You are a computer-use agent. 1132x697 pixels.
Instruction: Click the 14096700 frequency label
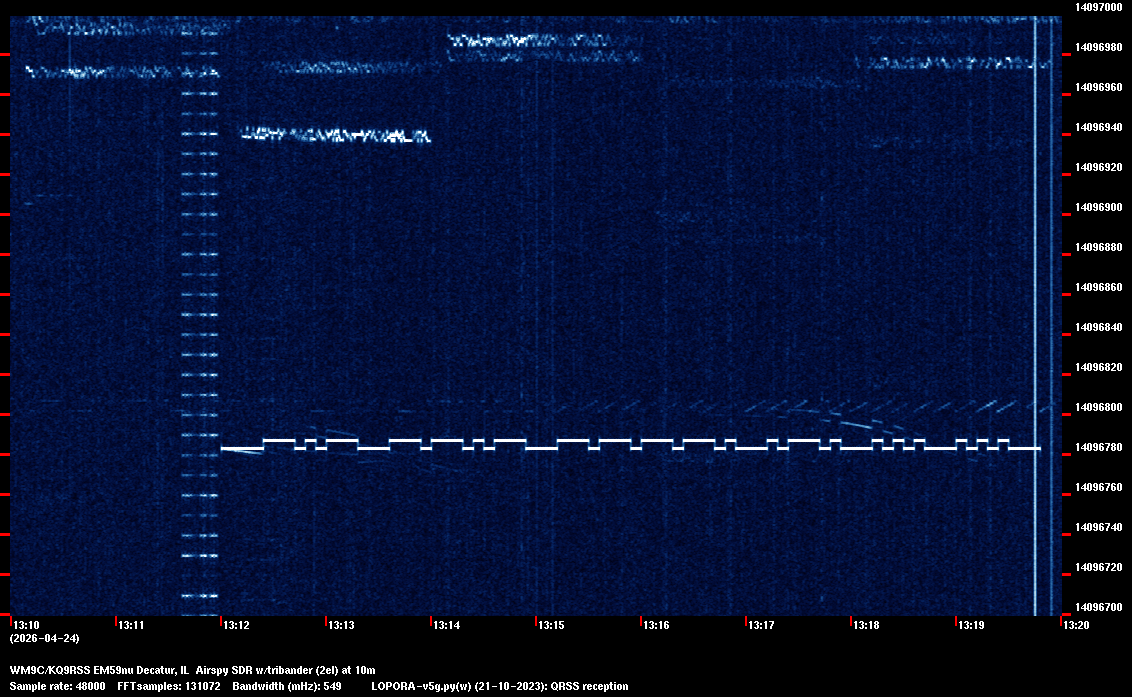pos(1097,607)
